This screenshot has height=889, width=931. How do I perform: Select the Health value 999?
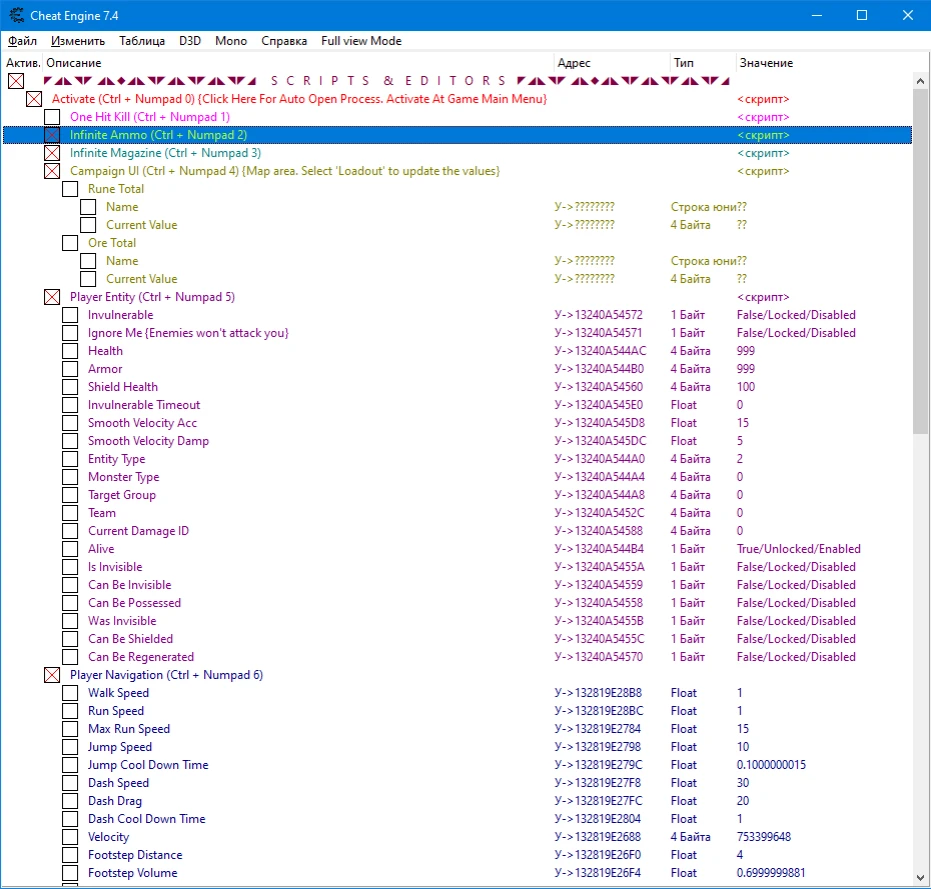click(x=746, y=351)
